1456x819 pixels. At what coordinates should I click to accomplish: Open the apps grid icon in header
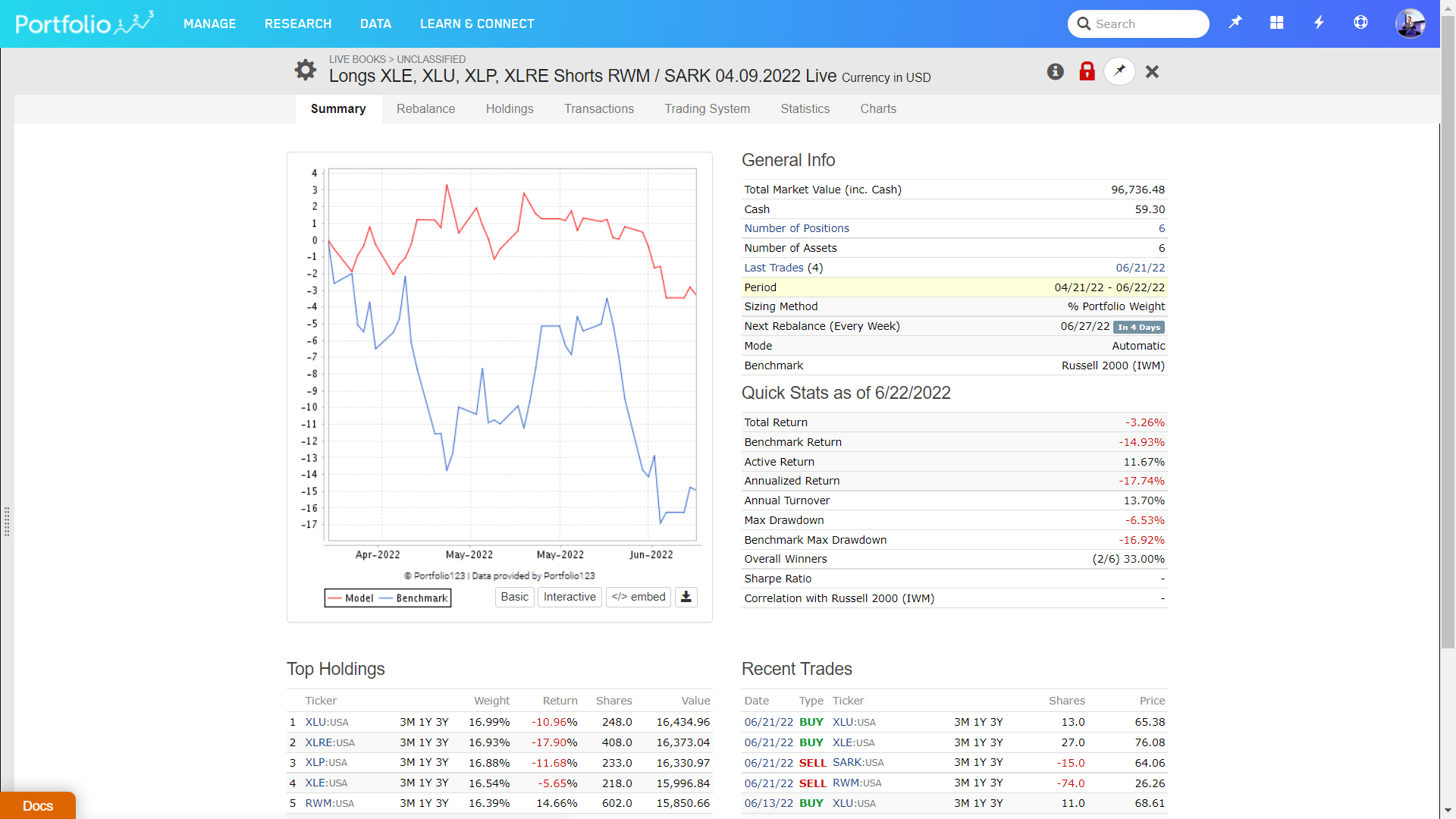coord(1277,23)
